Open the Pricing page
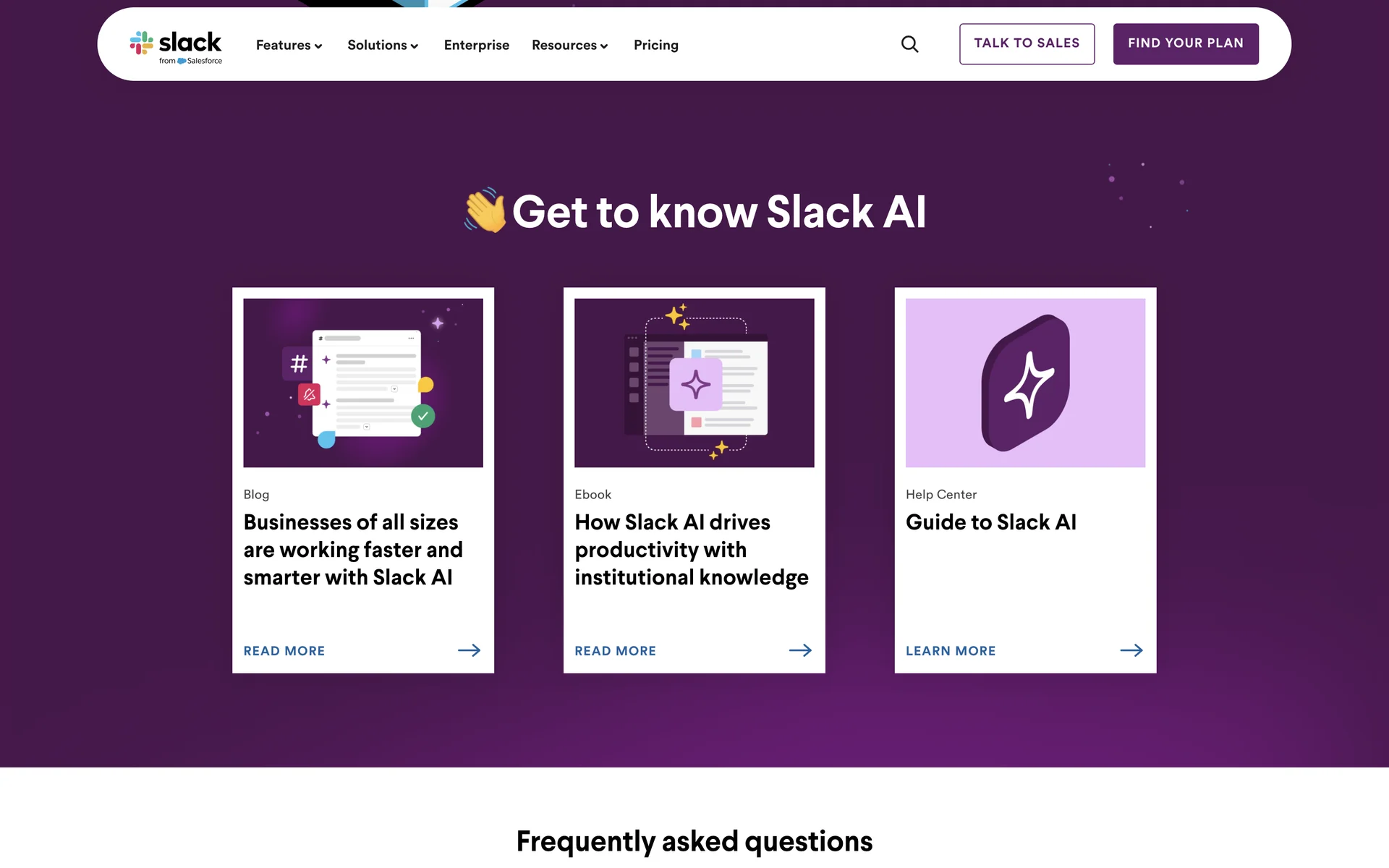Viewport: 1389px width, 868px height. [656, 45]
